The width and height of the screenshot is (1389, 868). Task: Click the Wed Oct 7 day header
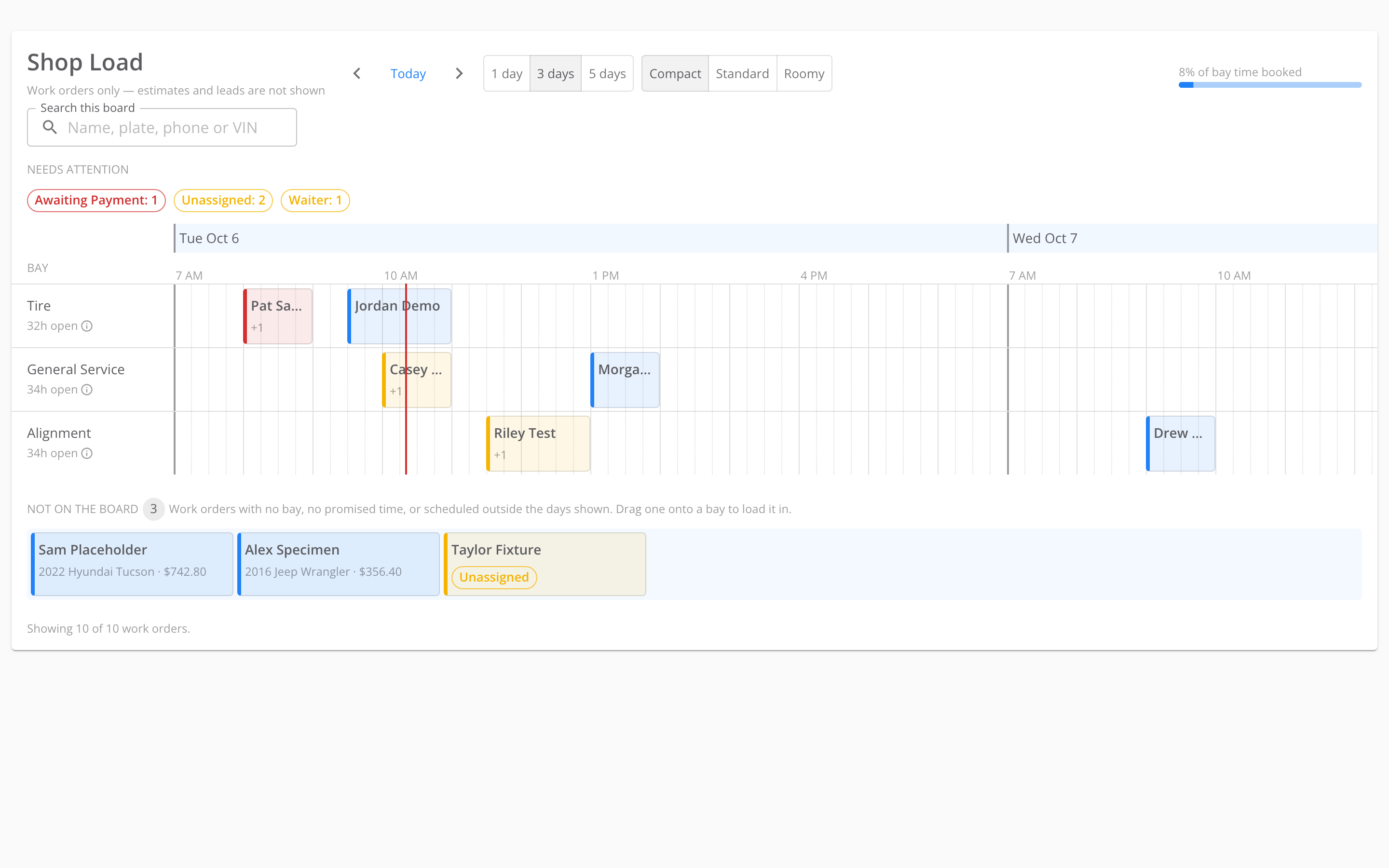(x=1193, y=238)
